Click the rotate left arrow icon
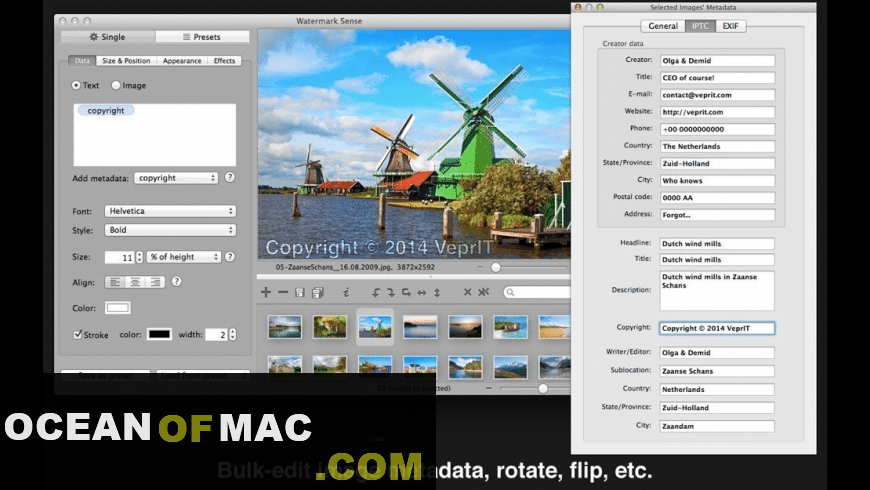This screenshot has width=870, height=490. (x=376, y=292)
